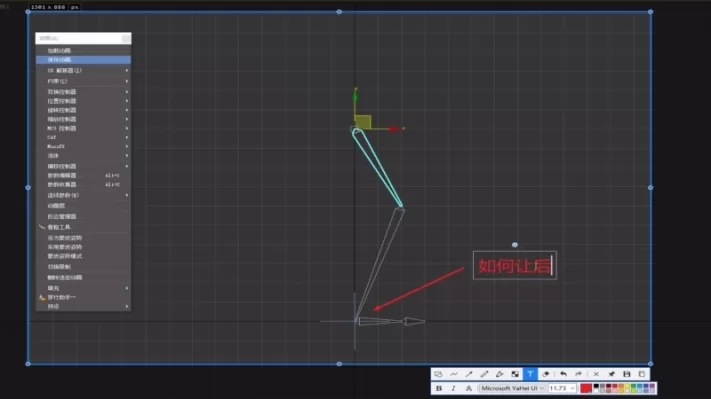The width and height of the screenshot is (711, 399).
Task: Select the arrow annotation tool
Action: pos(469,374)
